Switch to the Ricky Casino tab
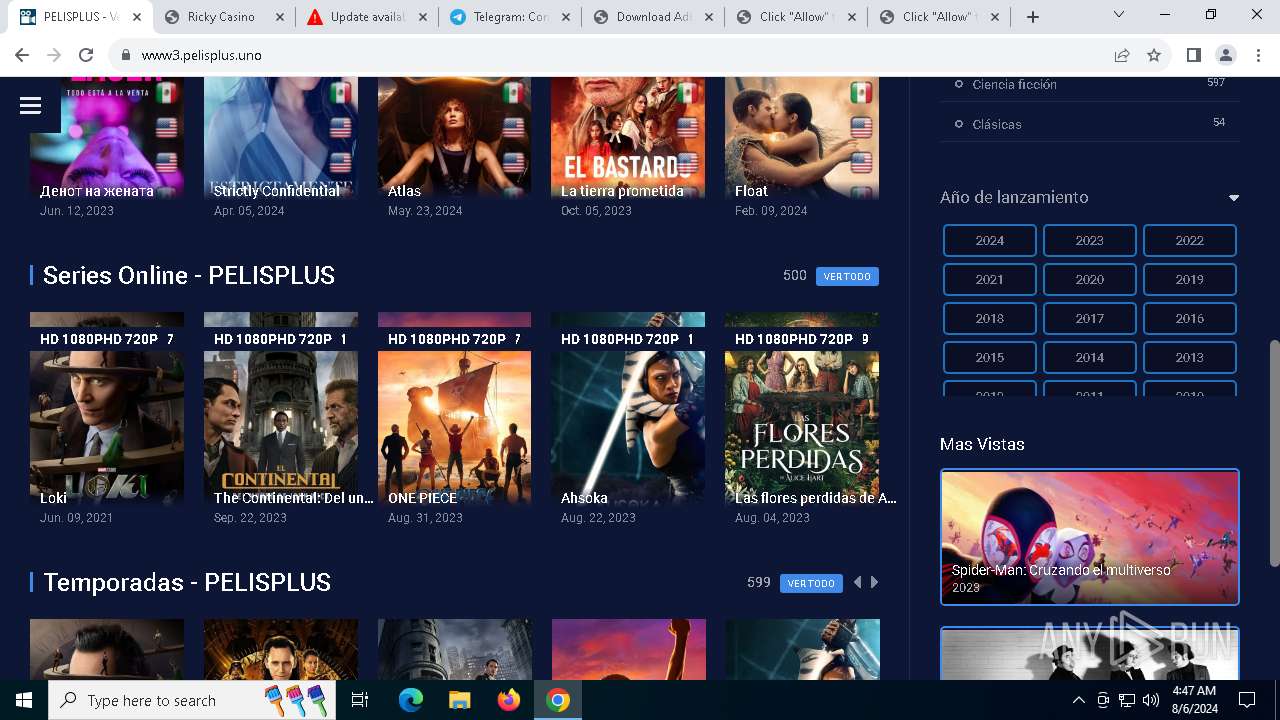The height and width of the screenshot is (720, 1280). (222, 17)
